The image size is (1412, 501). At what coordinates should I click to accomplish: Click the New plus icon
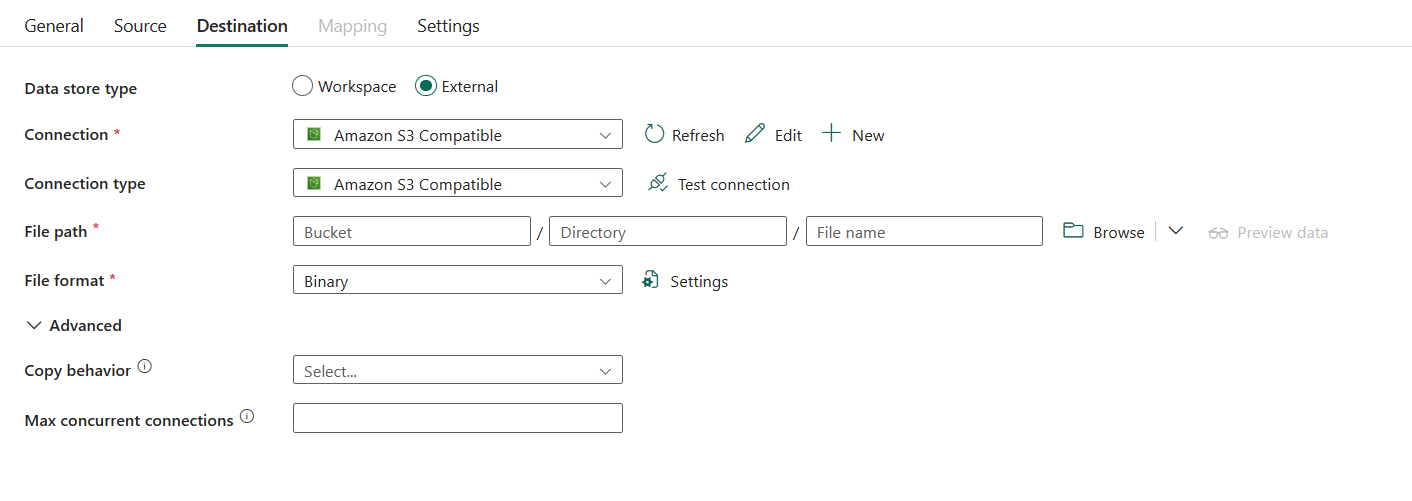click(831, 134)
